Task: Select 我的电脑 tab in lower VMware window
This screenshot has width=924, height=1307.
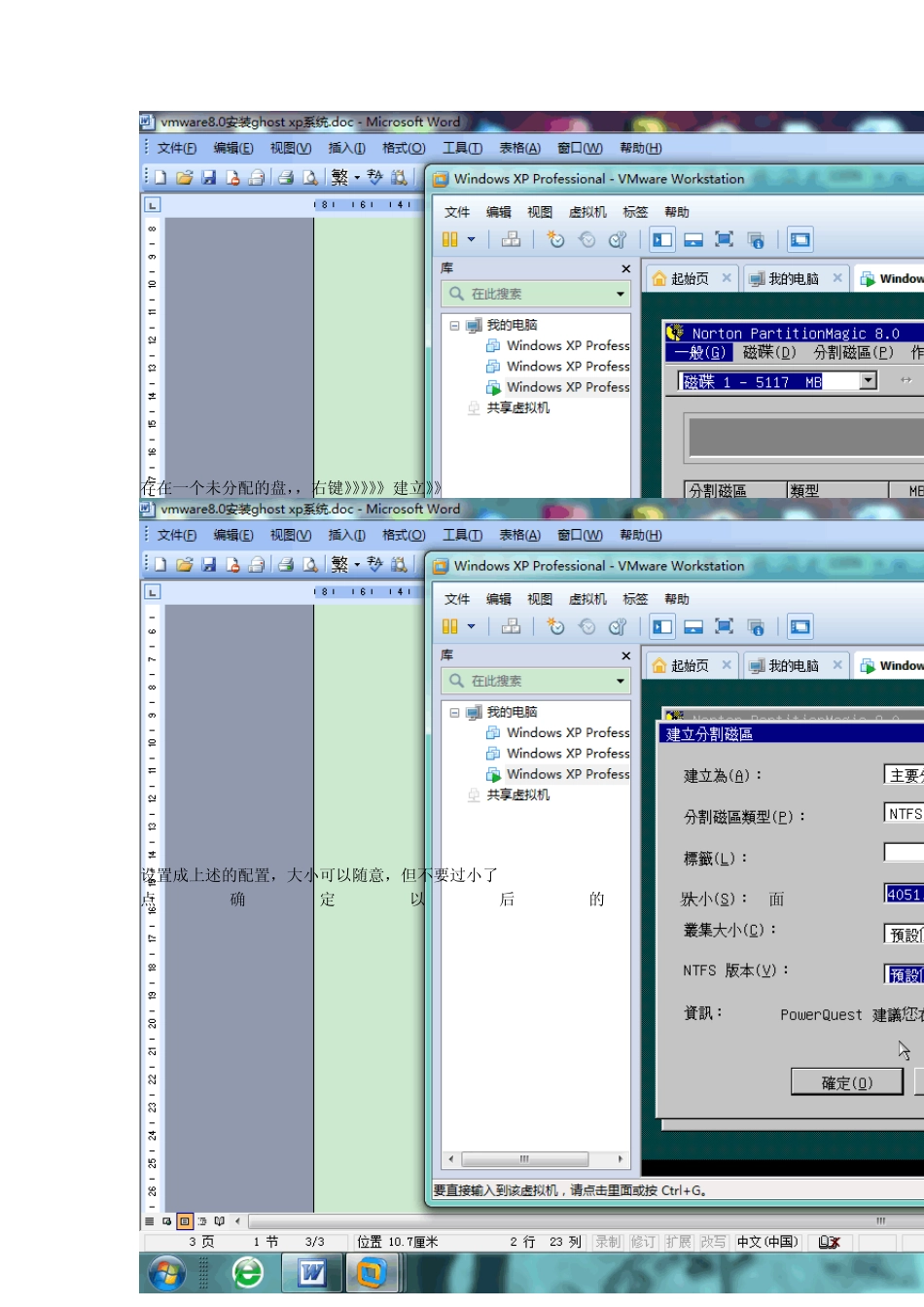Action: click(x=794, y=665)
